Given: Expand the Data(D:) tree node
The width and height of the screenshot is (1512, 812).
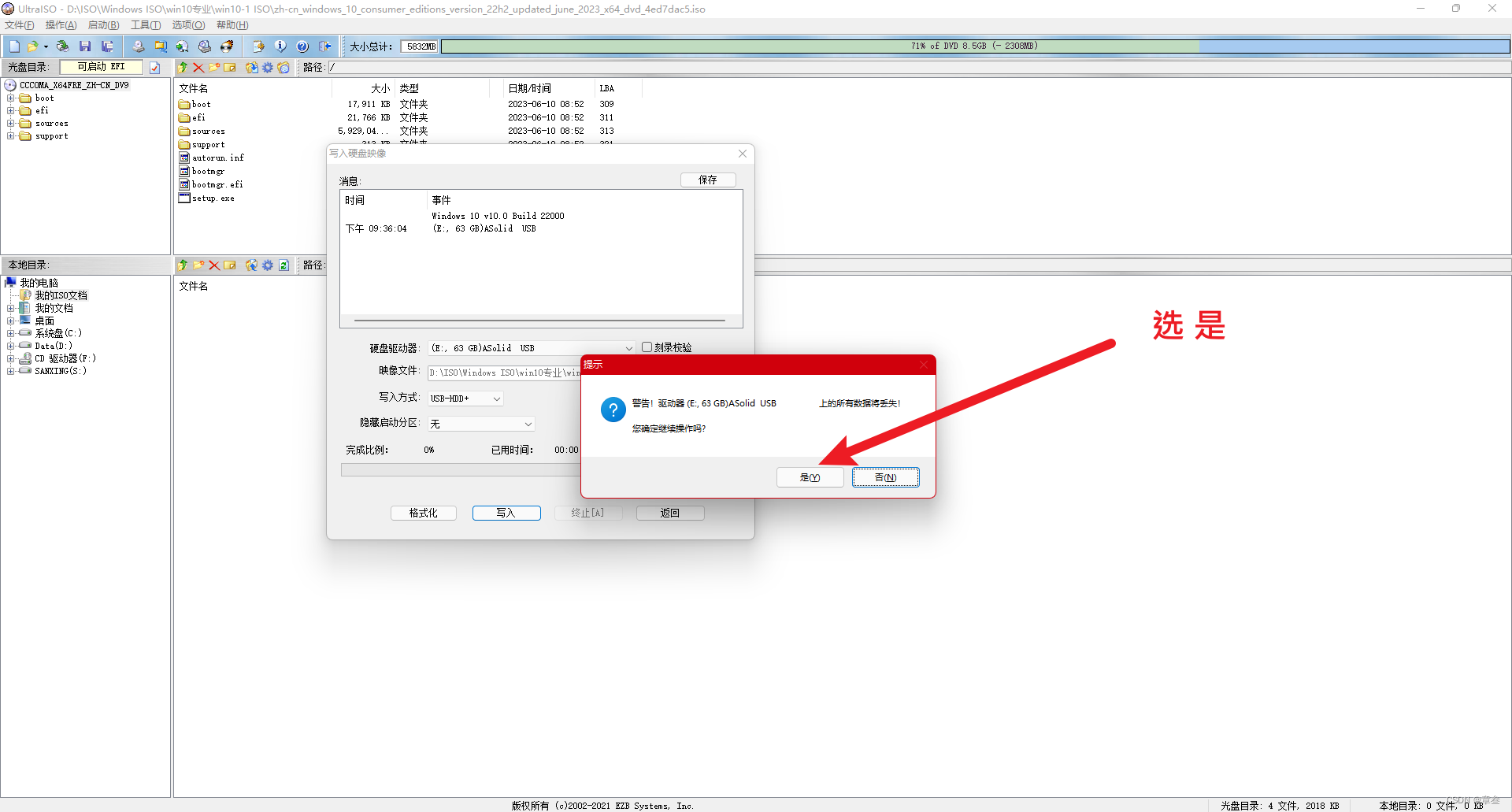Looking at the screenshot, I should pyautogui.click(x=11, y=346).
